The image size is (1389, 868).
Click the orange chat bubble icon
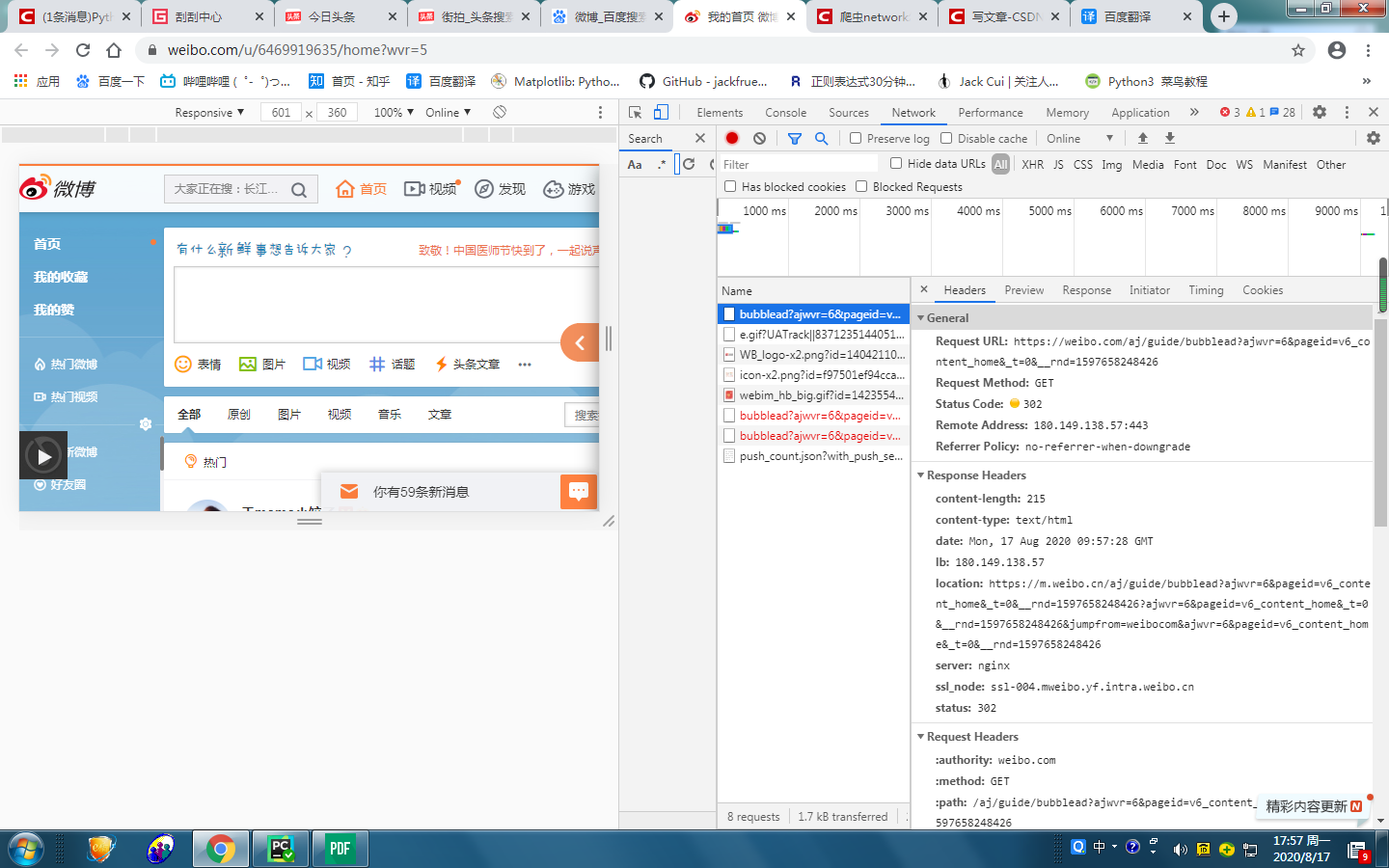[x=579, y=491]
